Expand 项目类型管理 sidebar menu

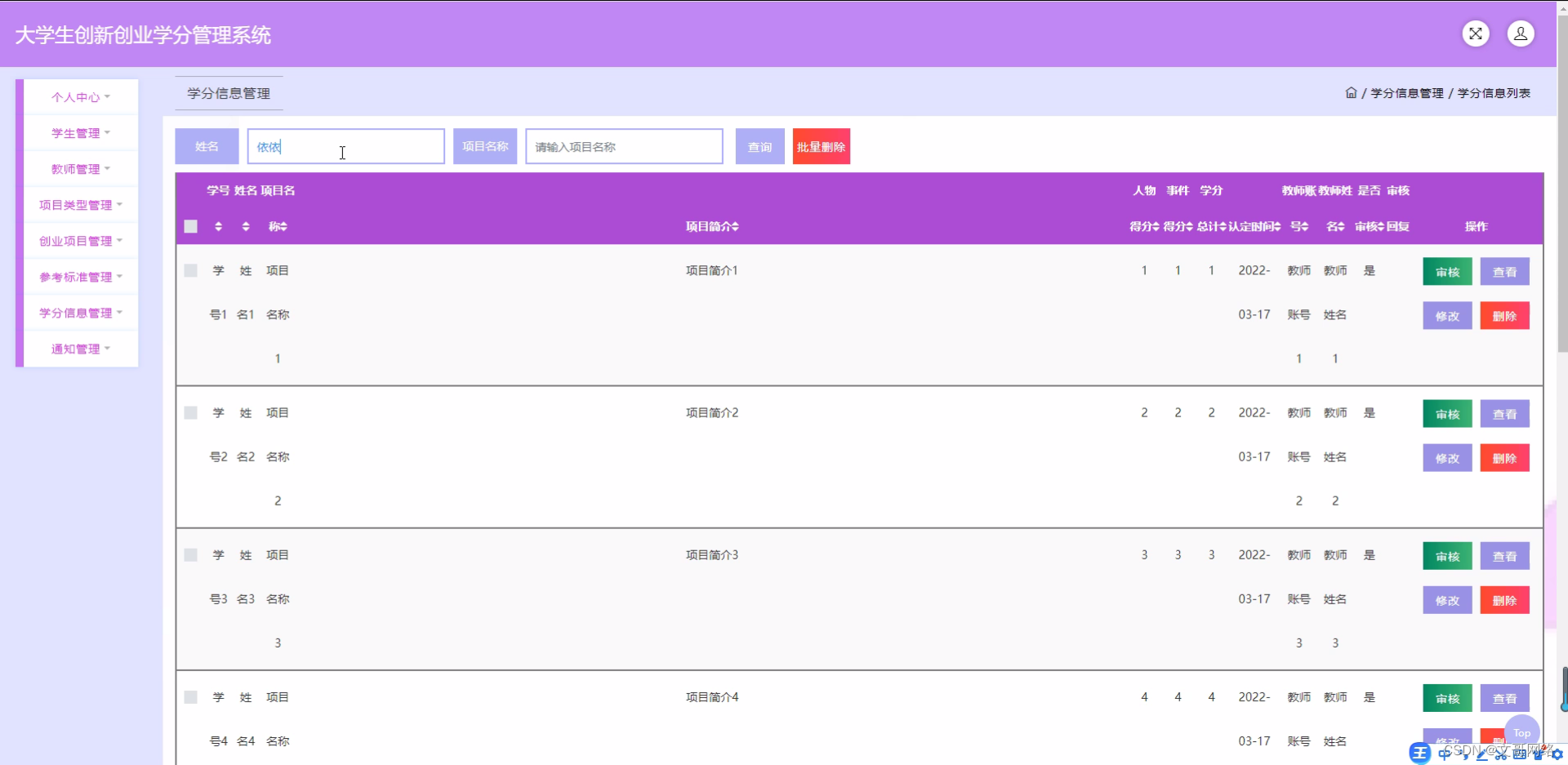pyautogui.click(x=81, y=205)
